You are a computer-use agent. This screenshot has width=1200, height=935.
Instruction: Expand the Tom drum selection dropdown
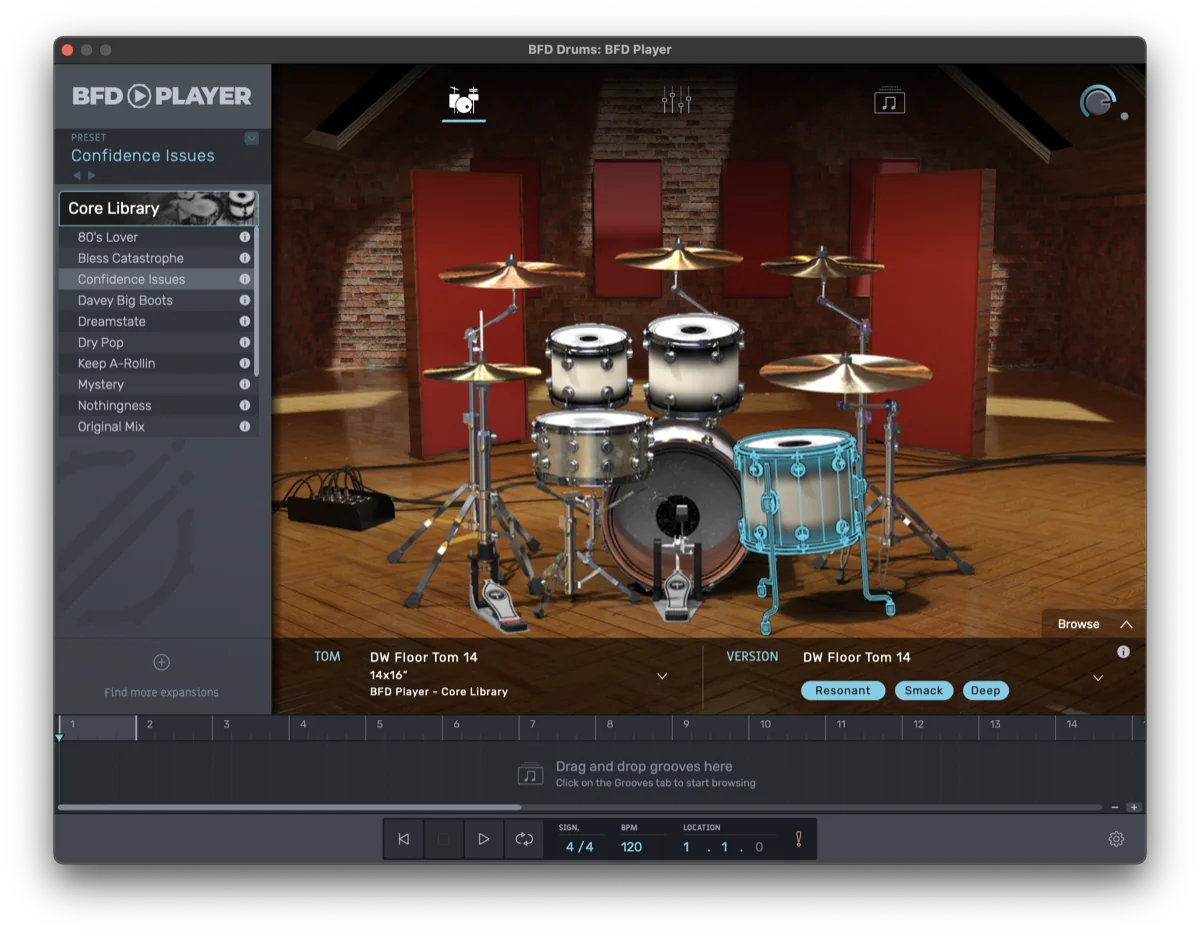pyautogui.click(x=662, y=676)
